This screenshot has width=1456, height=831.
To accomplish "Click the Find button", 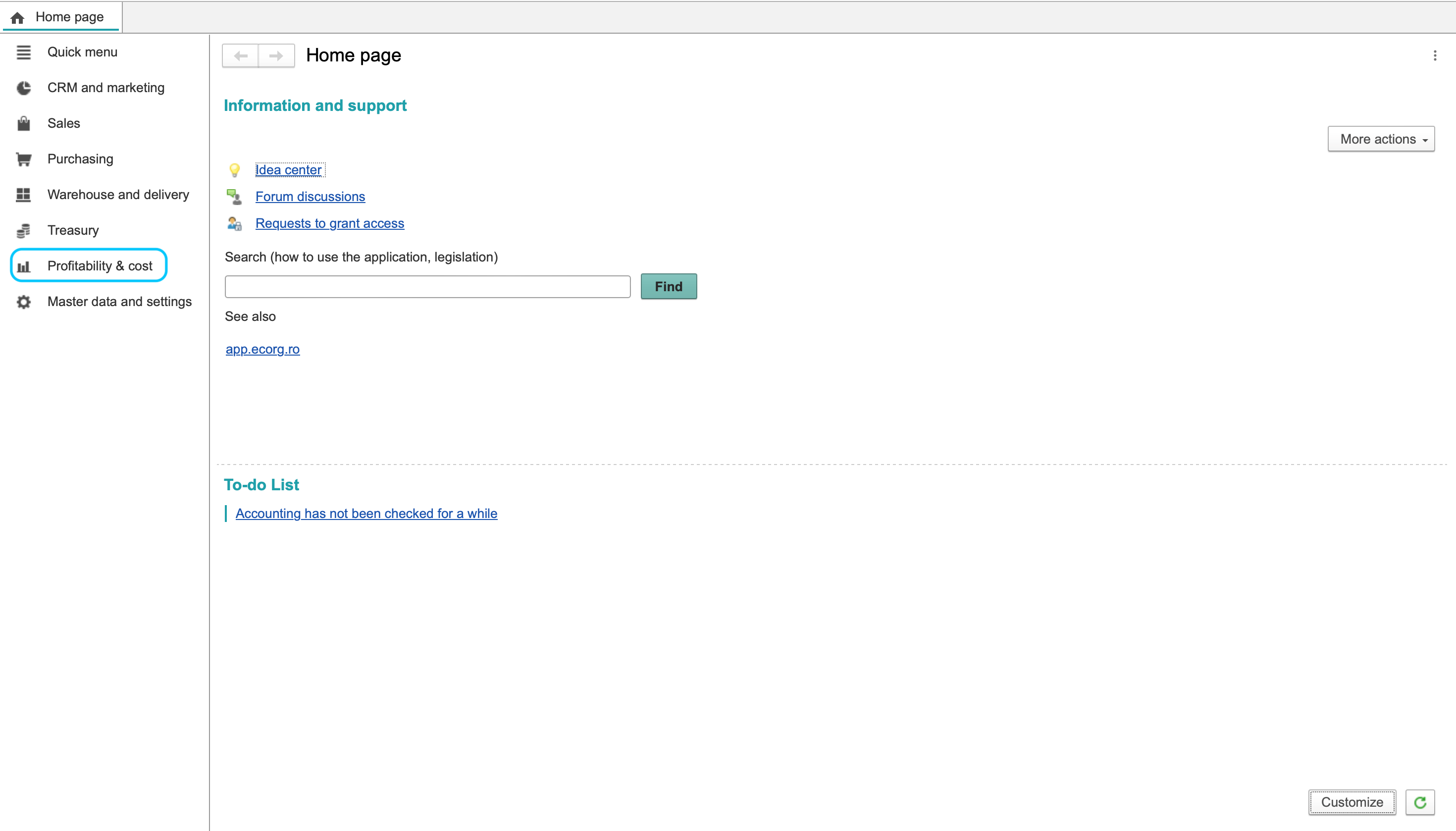I will click(669, 287).
